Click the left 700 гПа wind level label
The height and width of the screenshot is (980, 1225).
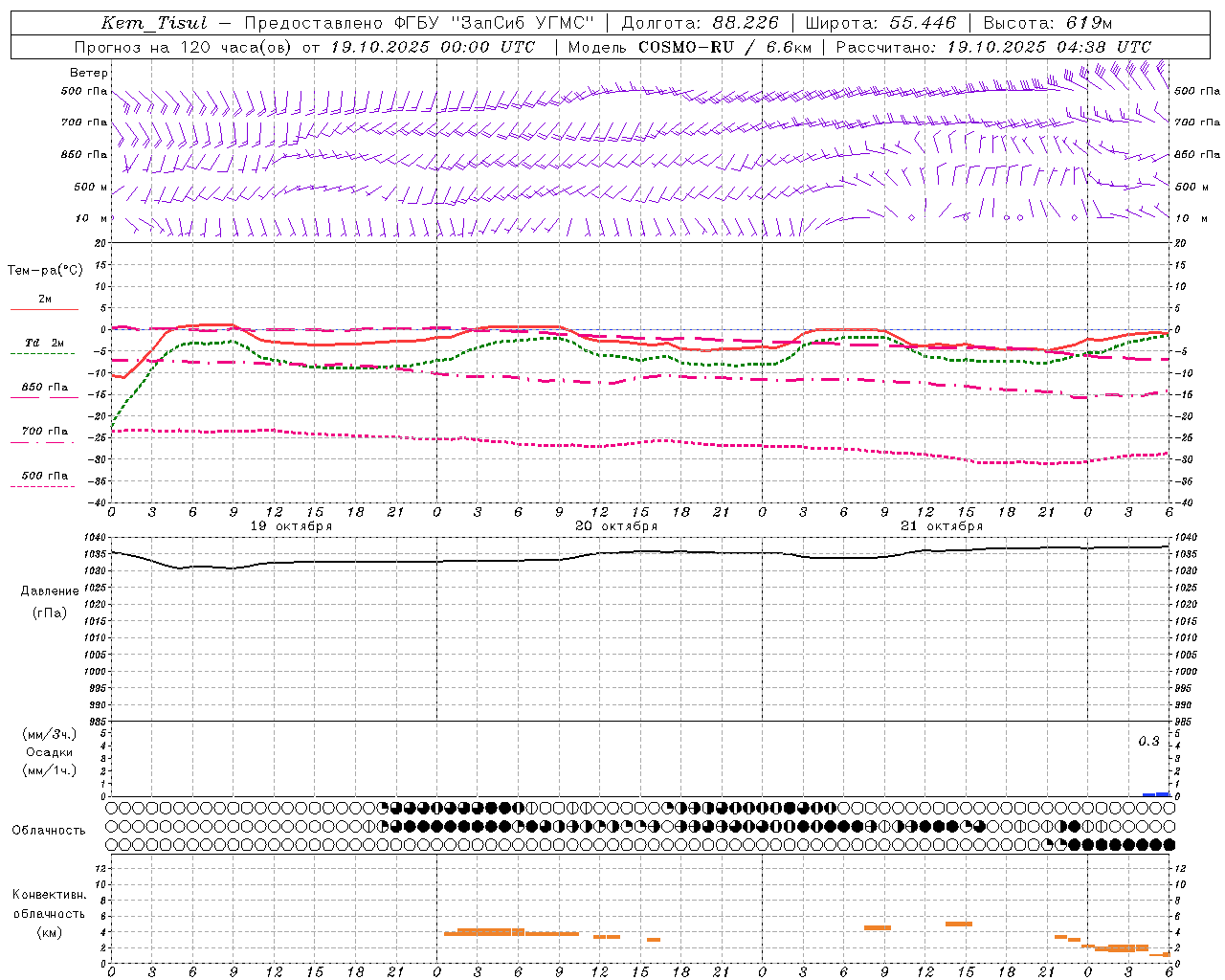tap(84, 122)
